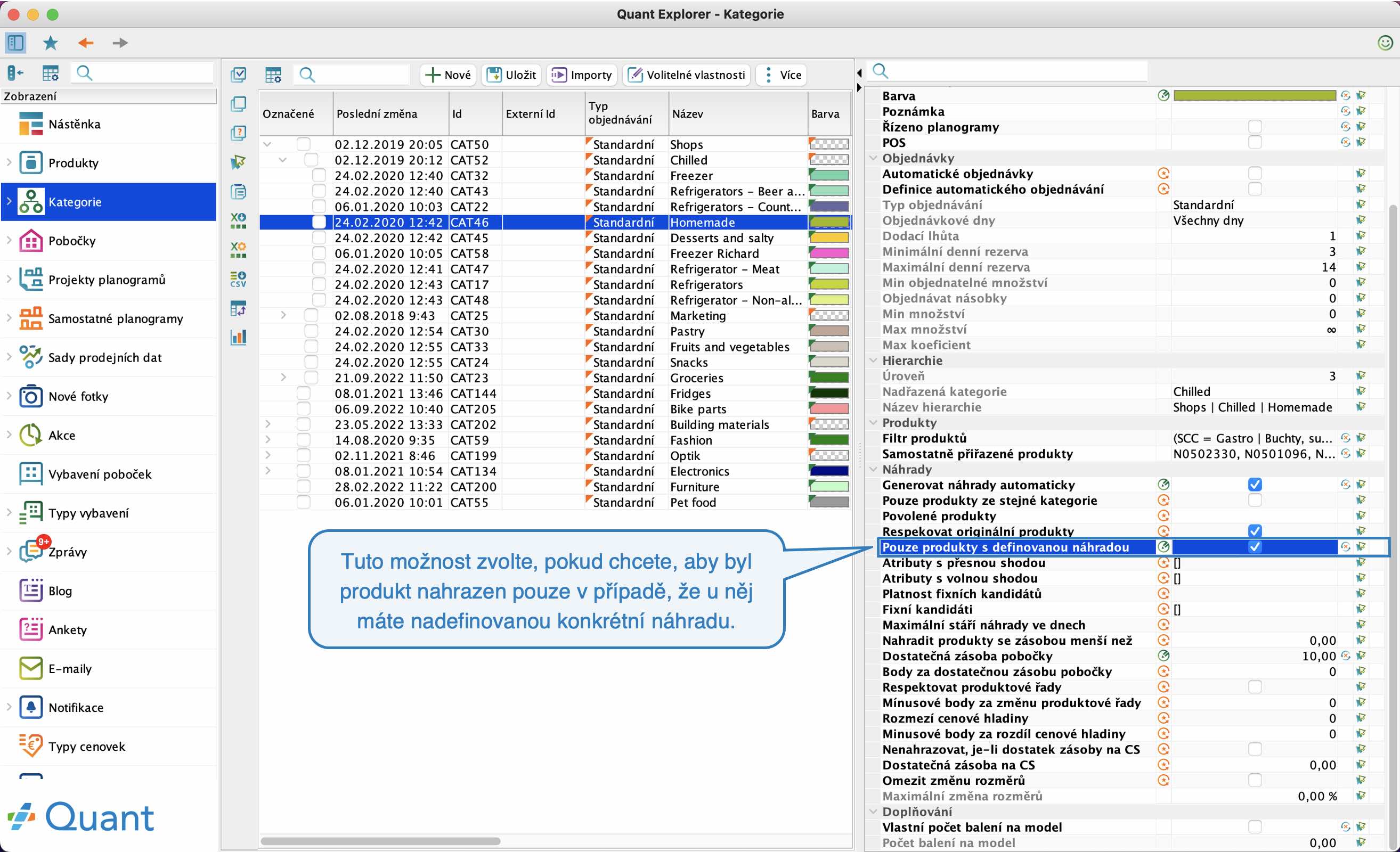The image size is (1400, 852).
Task: Toggle Pouze produkty ze stejné kategorie checkbox
Action: pos(1255,500)
